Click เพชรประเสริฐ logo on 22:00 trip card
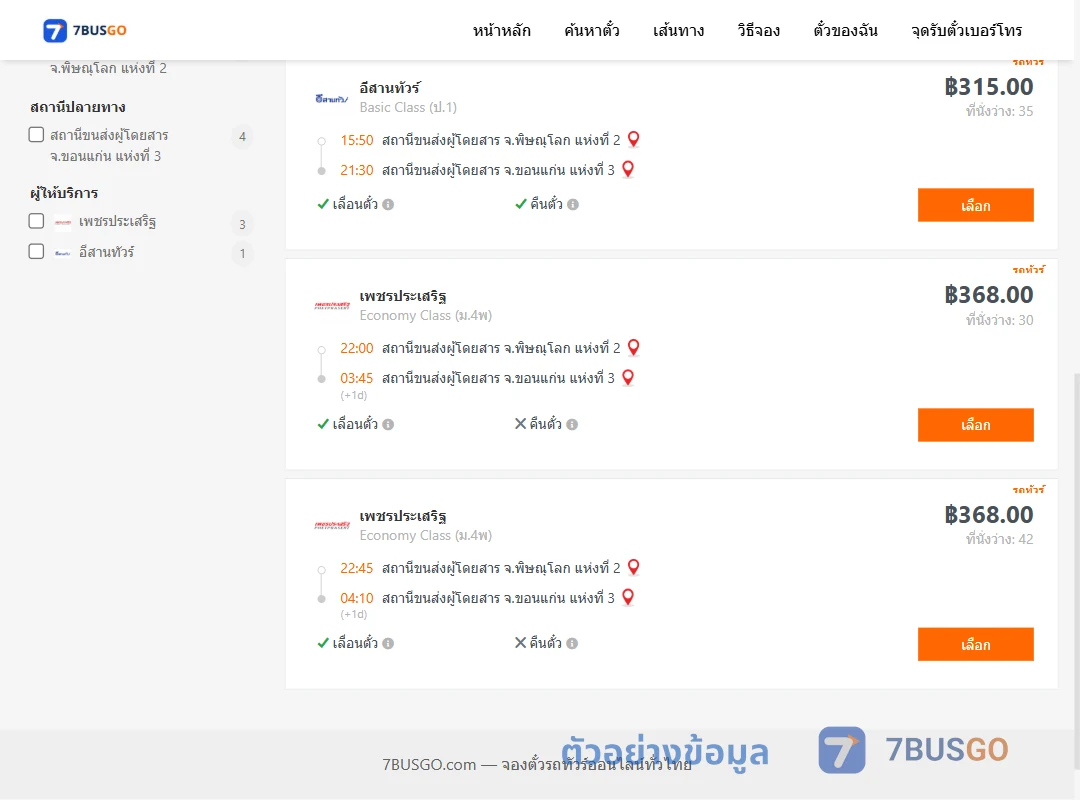1080x800 pixels. click(332, 305)
